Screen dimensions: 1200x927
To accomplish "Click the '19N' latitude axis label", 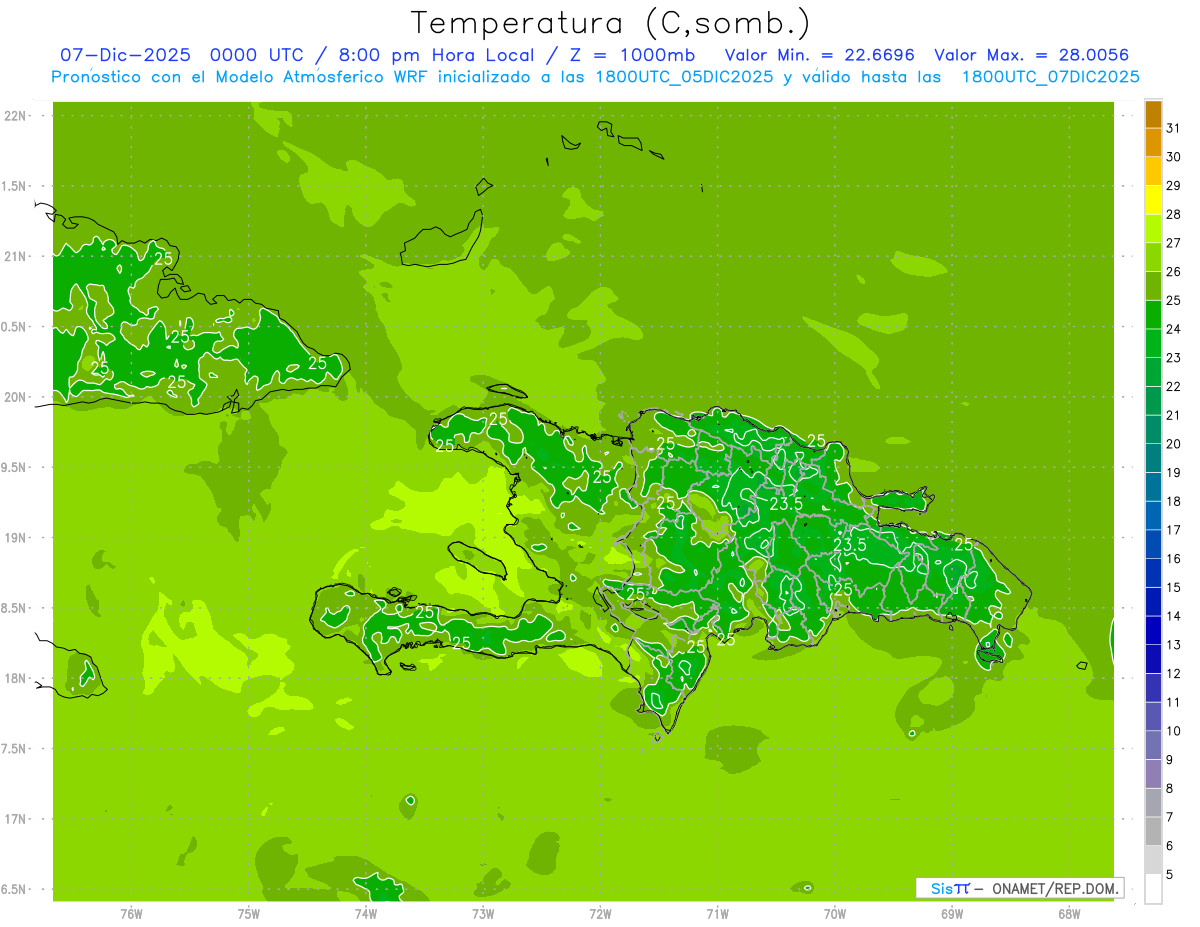I will 16,538.
